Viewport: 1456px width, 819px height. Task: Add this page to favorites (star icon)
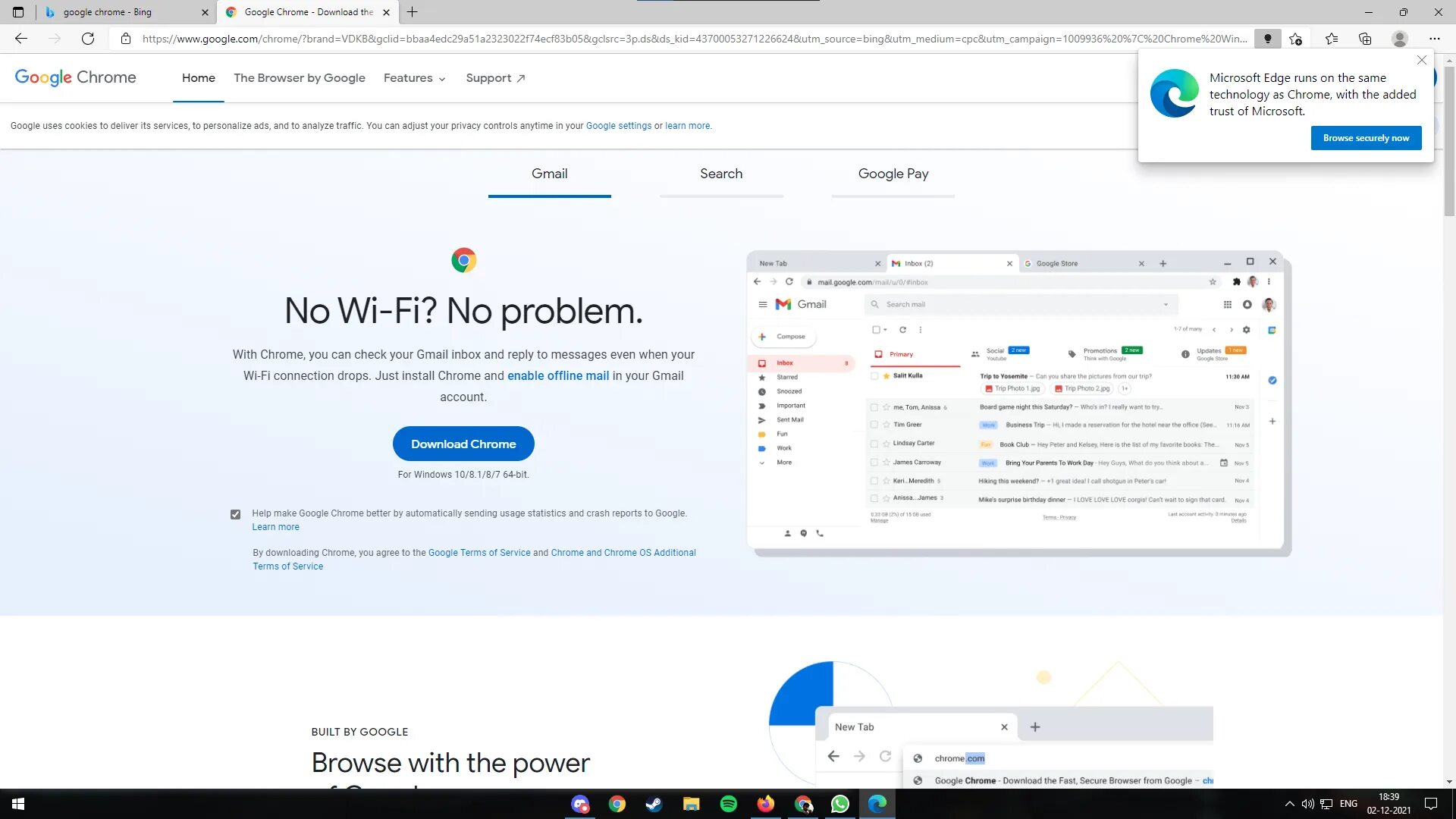[x=1295, y=39]
